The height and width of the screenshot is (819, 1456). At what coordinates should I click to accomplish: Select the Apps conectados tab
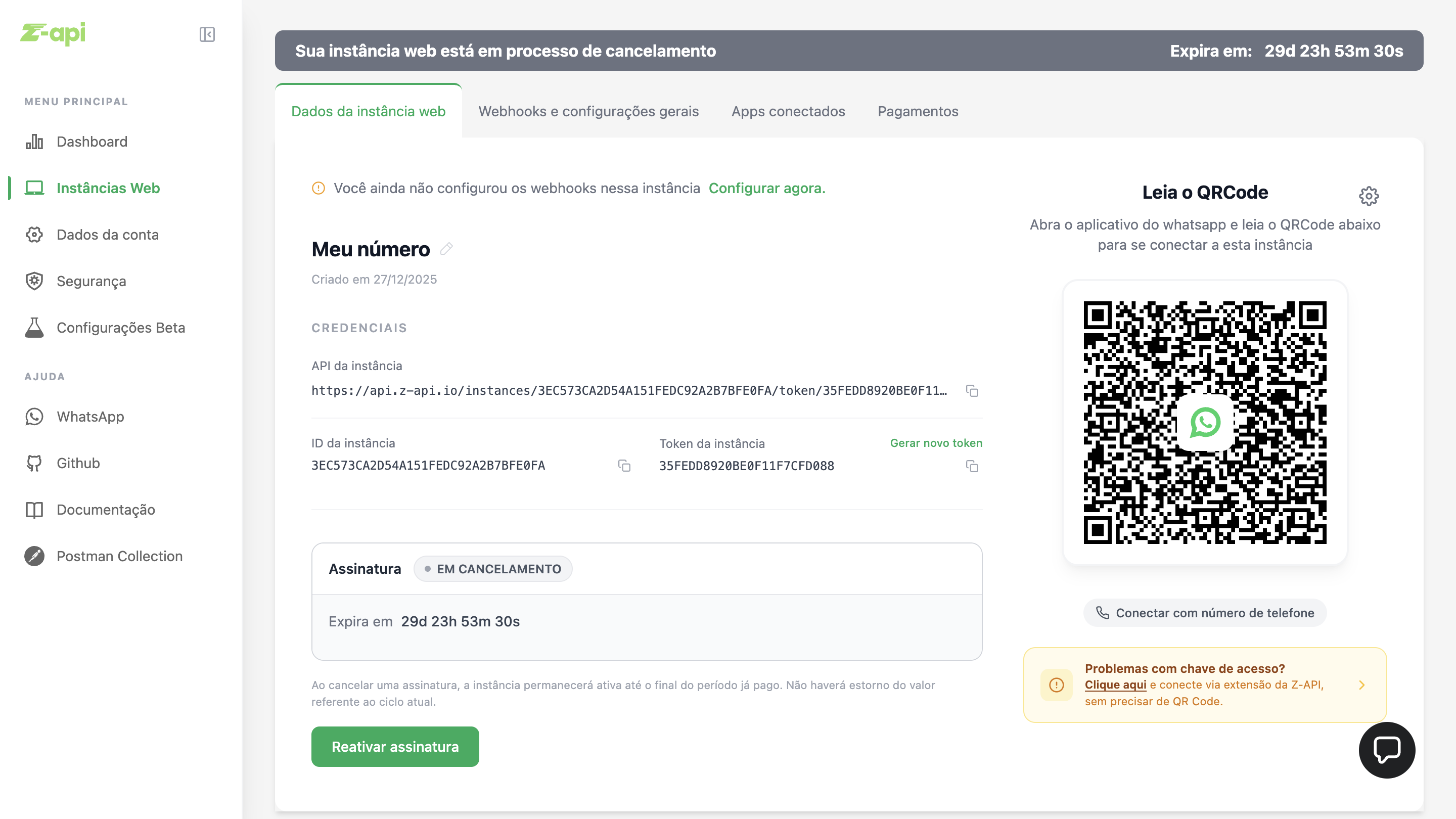[788, 111]
